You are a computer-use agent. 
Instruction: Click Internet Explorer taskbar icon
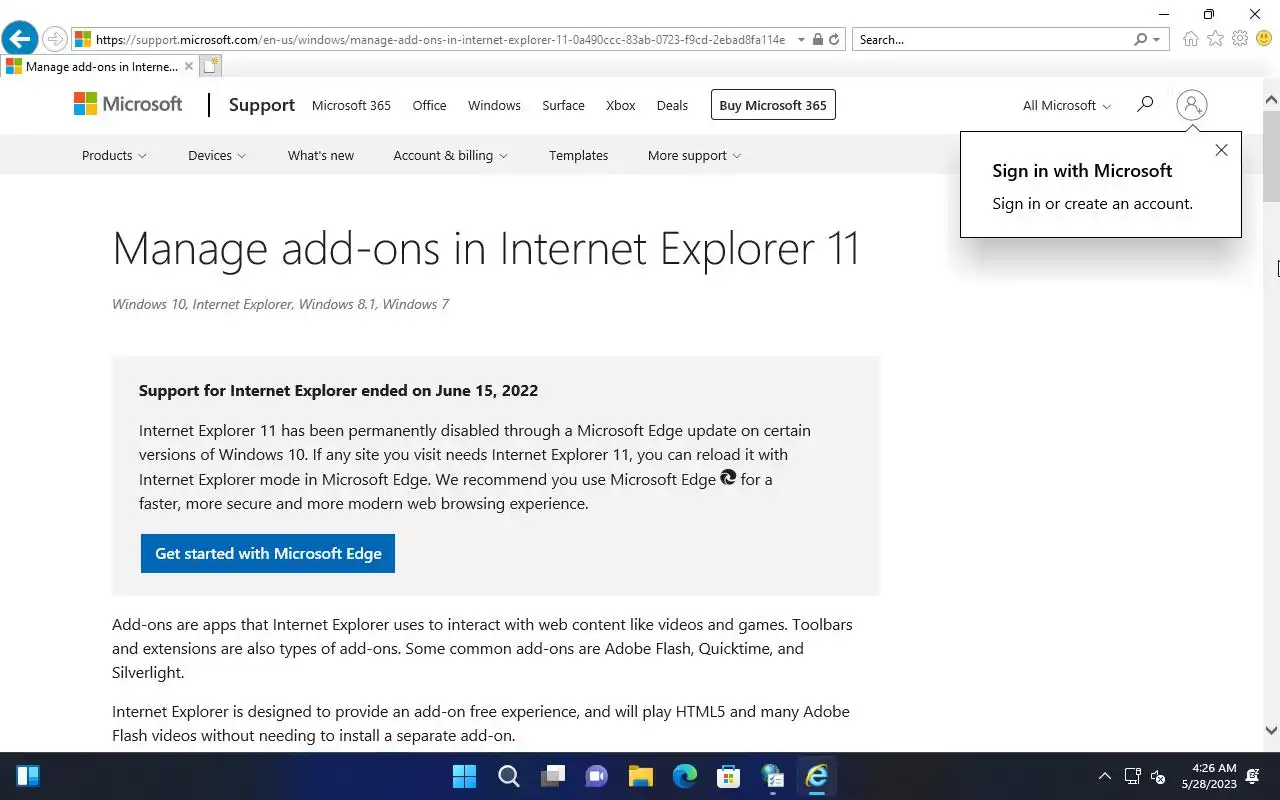[x=816, y=776]
